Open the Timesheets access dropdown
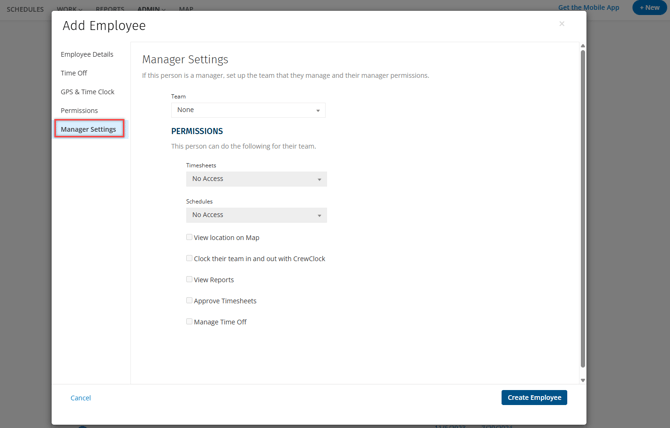 click(x=256, y=179)
